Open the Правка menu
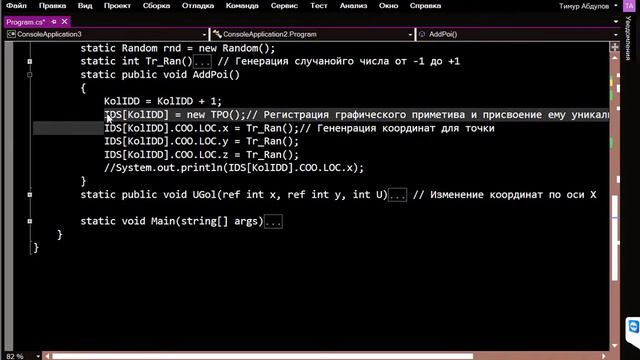The image size is (640, 360). 52,6
